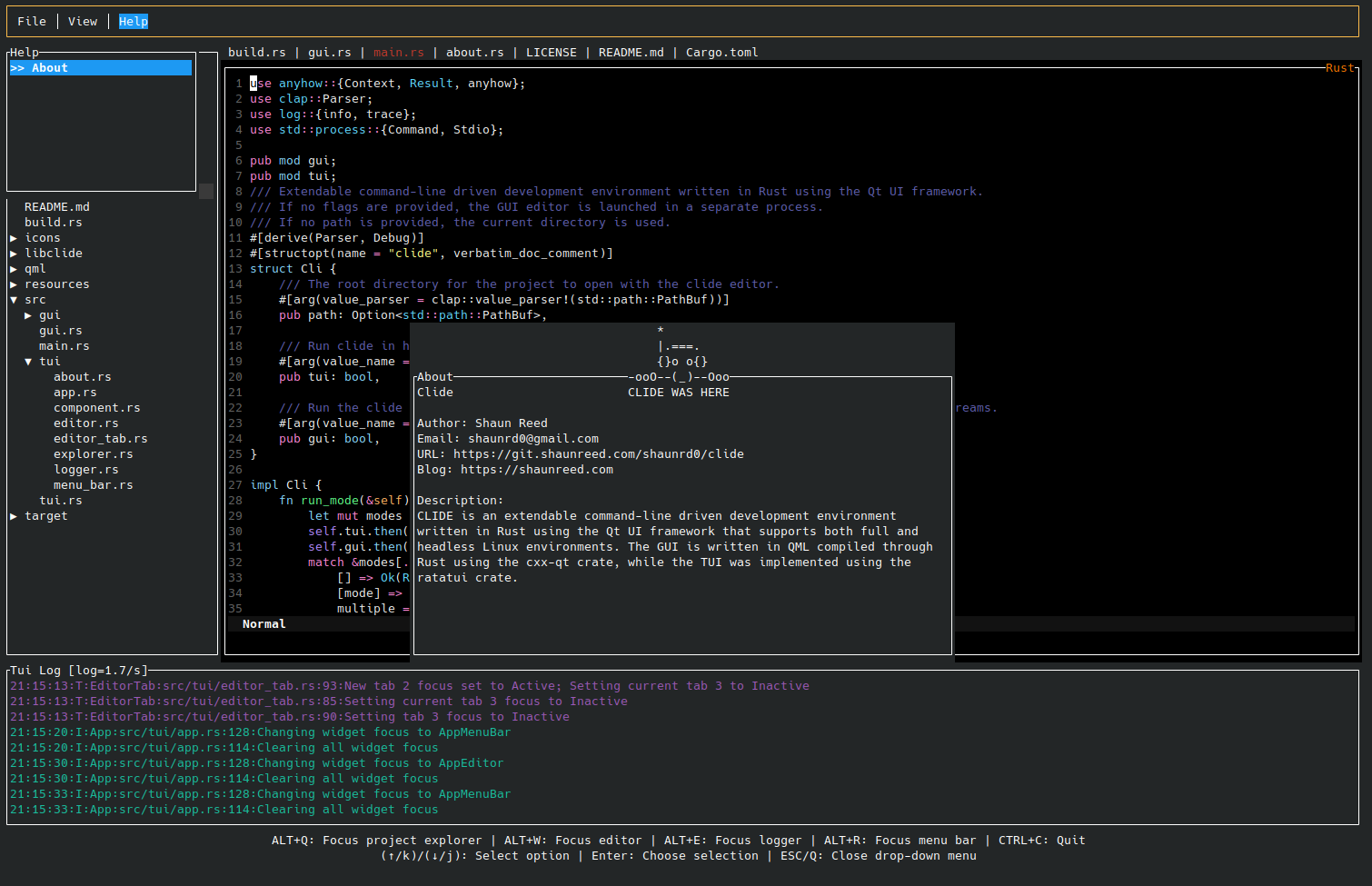Select menu_bar.rs in the file tree
Screen dimensions: 1372x886
pos(93,485)
